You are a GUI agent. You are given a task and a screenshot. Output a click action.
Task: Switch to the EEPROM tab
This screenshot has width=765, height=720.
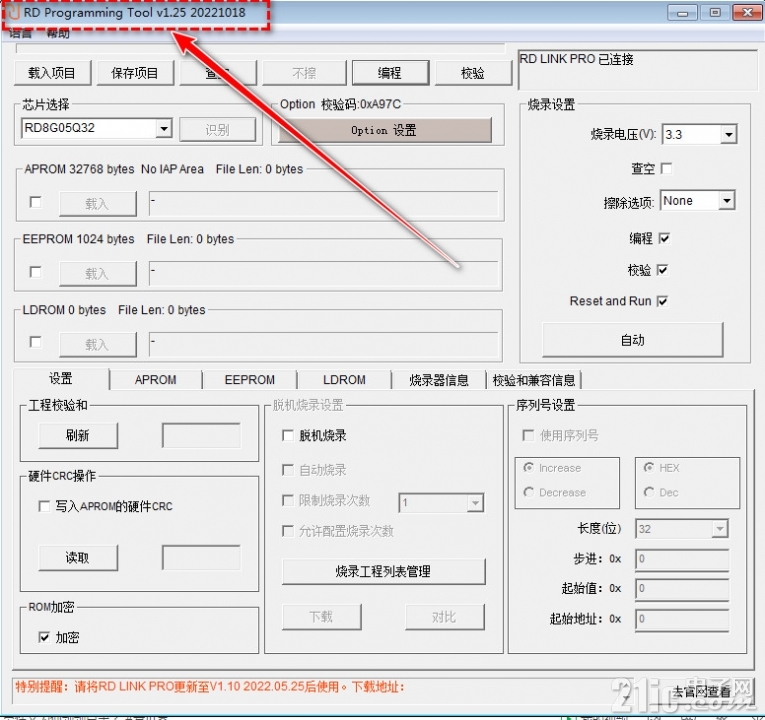[250, 380]
